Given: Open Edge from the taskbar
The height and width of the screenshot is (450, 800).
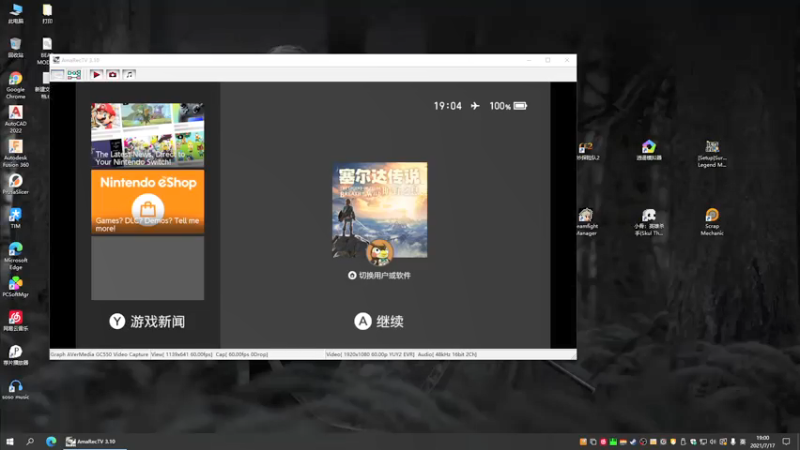Looking at the screenshot, I should click(x=51, y=441).
